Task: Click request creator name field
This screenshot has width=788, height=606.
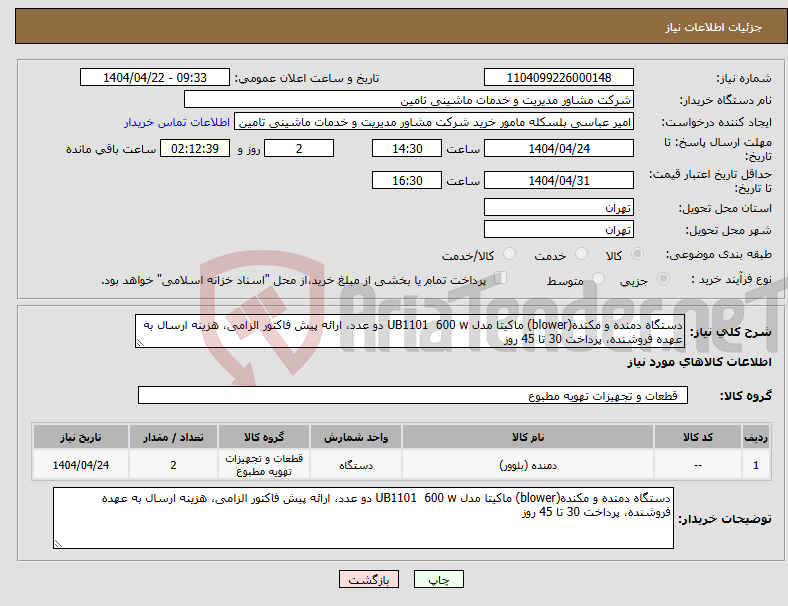Action: (x=434, y=122)
